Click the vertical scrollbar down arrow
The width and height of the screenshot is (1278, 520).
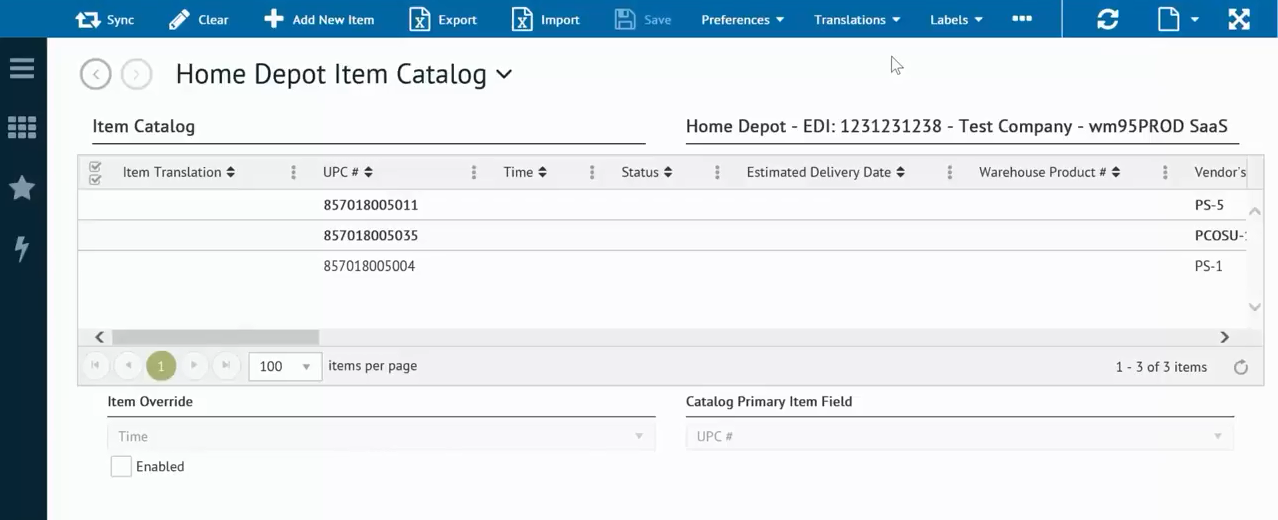(x=1256, y=307)
